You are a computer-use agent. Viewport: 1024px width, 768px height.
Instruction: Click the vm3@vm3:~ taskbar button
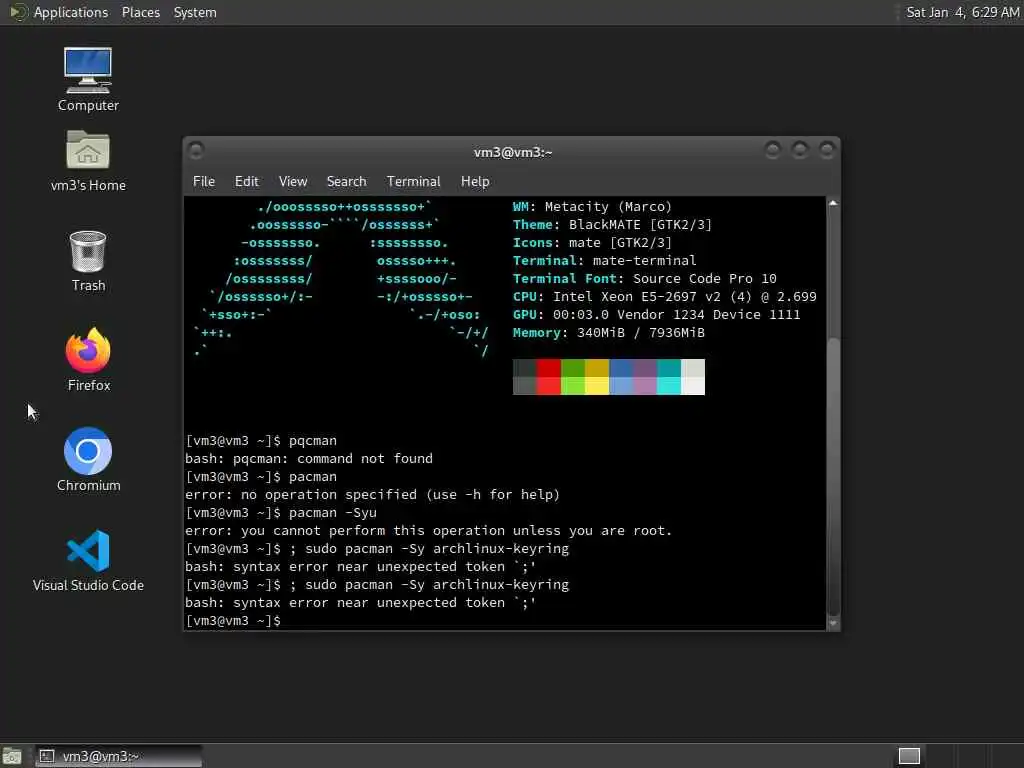coord(119,756)
